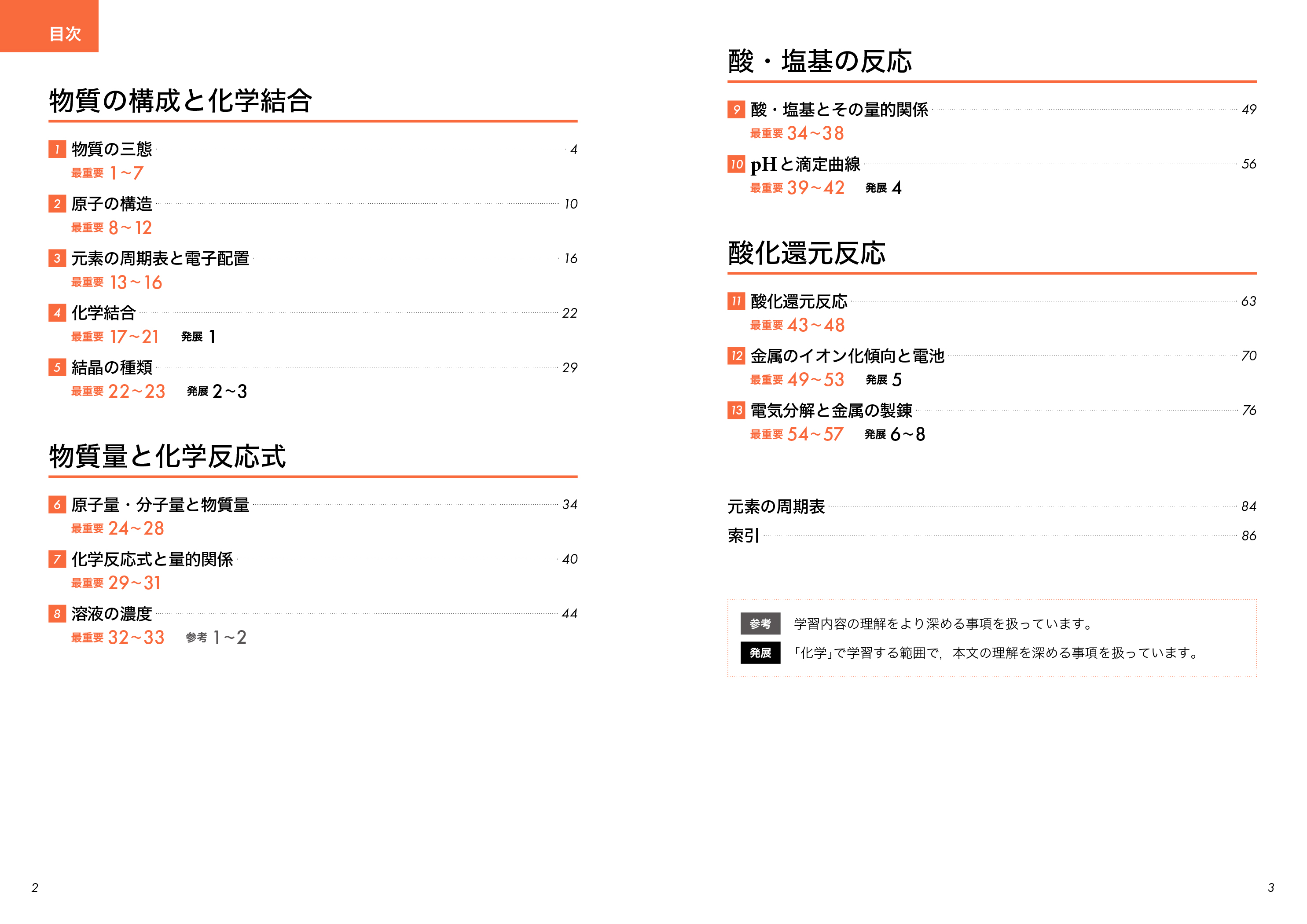Open chapter 4 化学結合
Viewport: 1307px width, 924px height.
(x=103, y=313)
